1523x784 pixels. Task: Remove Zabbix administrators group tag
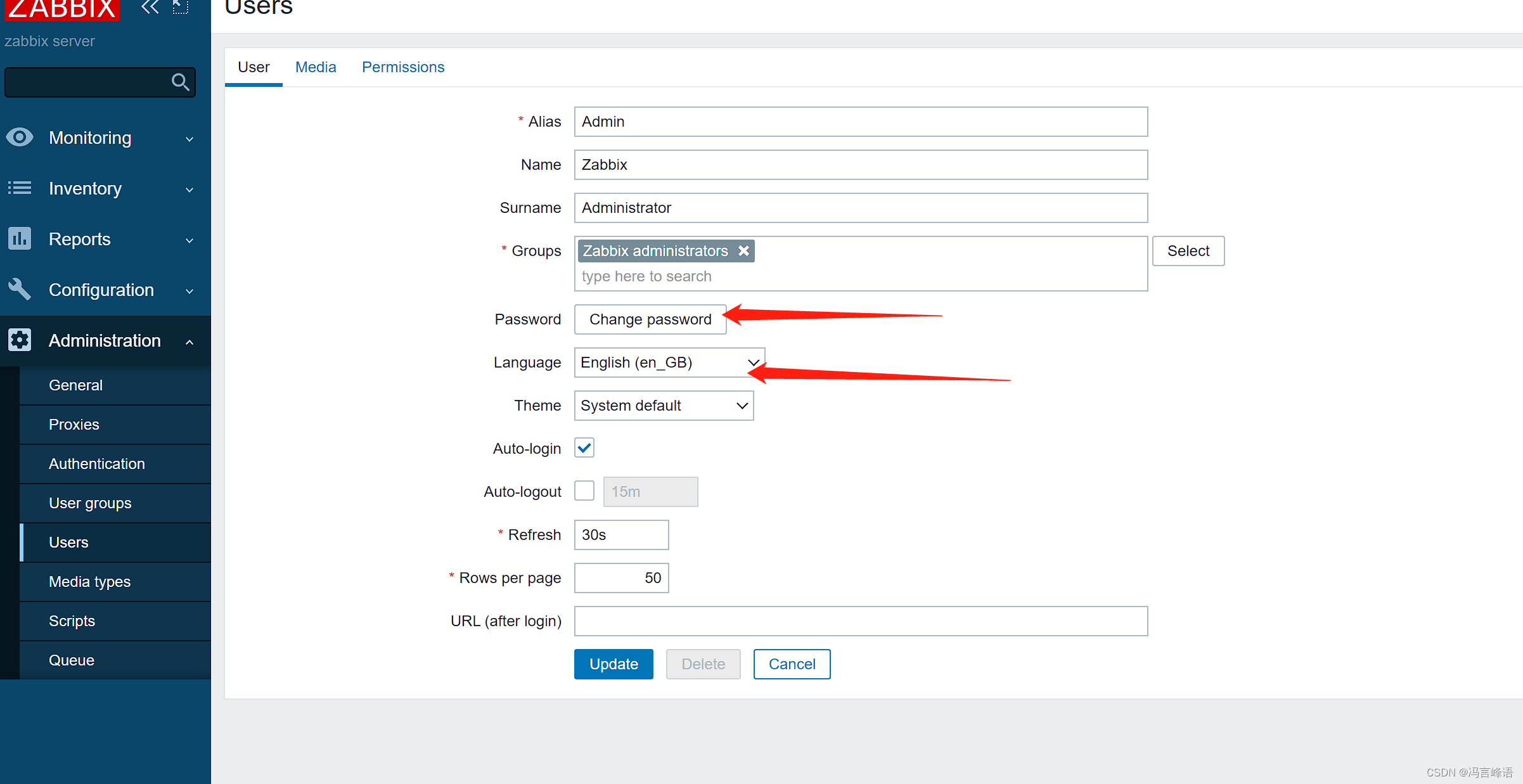tap(744, 251)
